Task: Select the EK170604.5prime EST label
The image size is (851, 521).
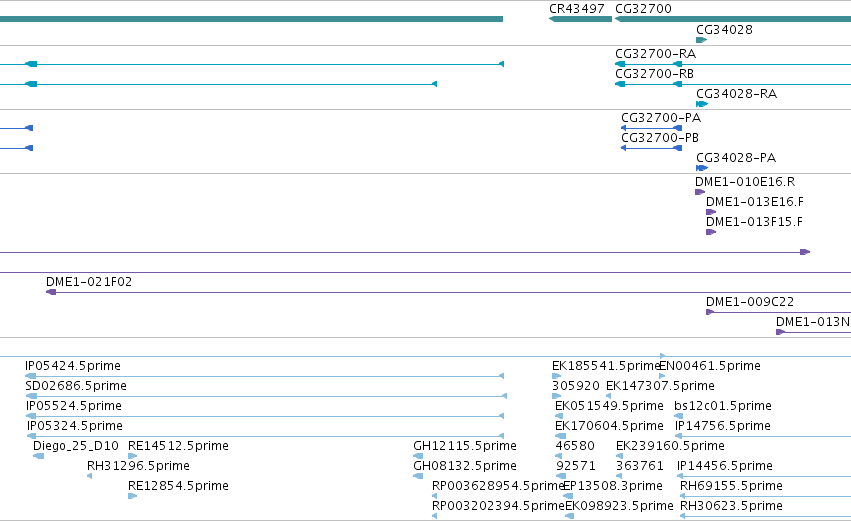Action: pyautogui.click(x=609, y=426)
